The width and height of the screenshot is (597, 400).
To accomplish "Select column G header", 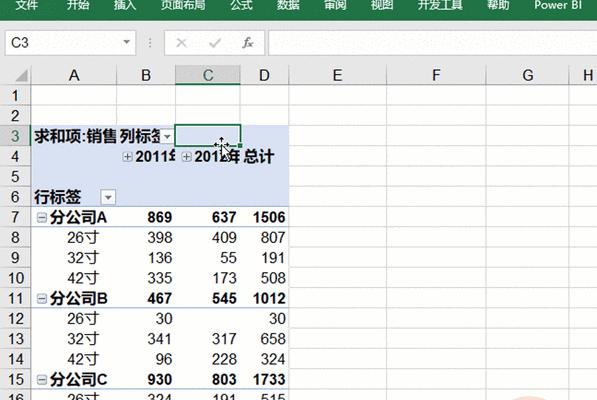I will (x=527, y=75).
